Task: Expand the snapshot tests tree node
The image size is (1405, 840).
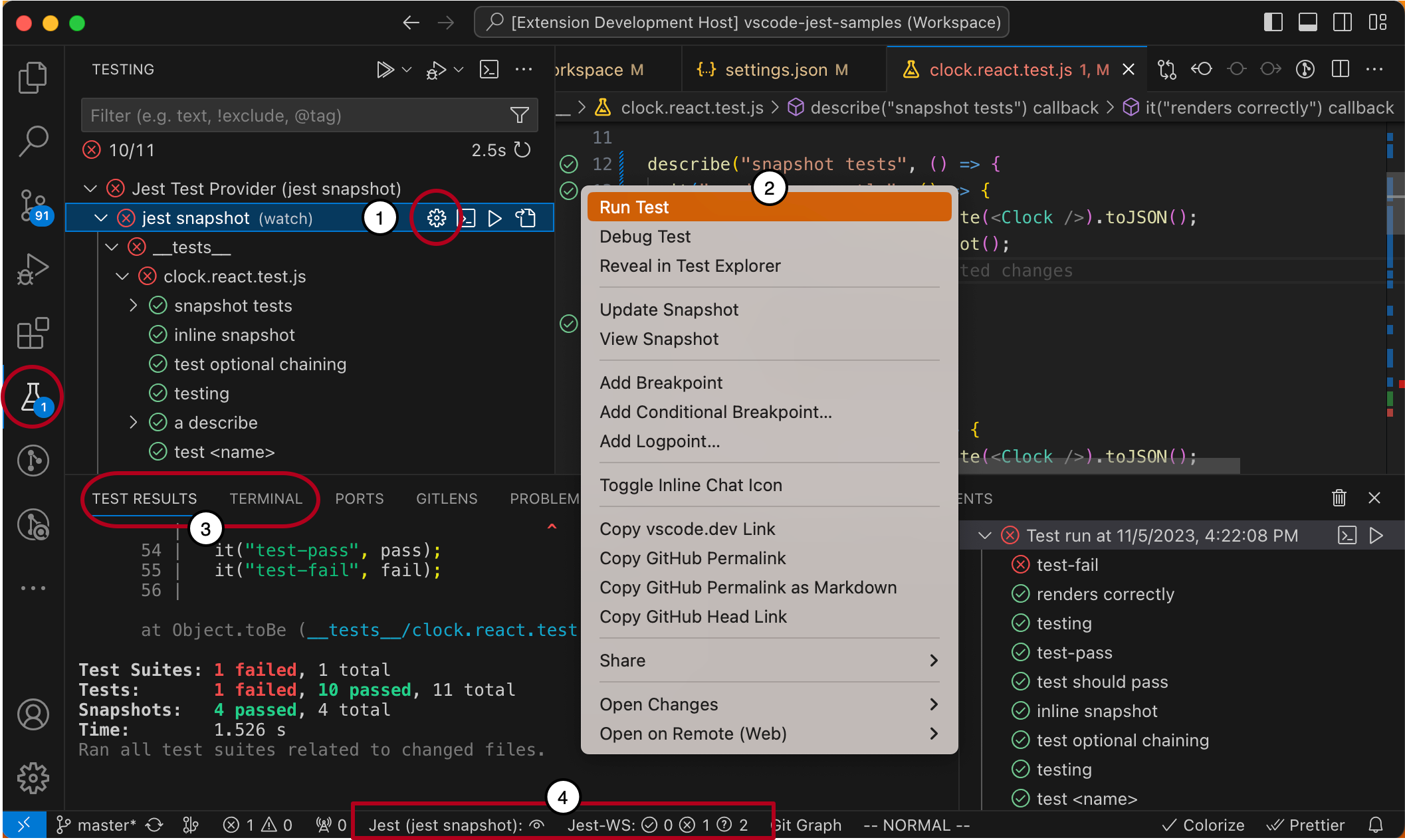Action: coord(134,306)
